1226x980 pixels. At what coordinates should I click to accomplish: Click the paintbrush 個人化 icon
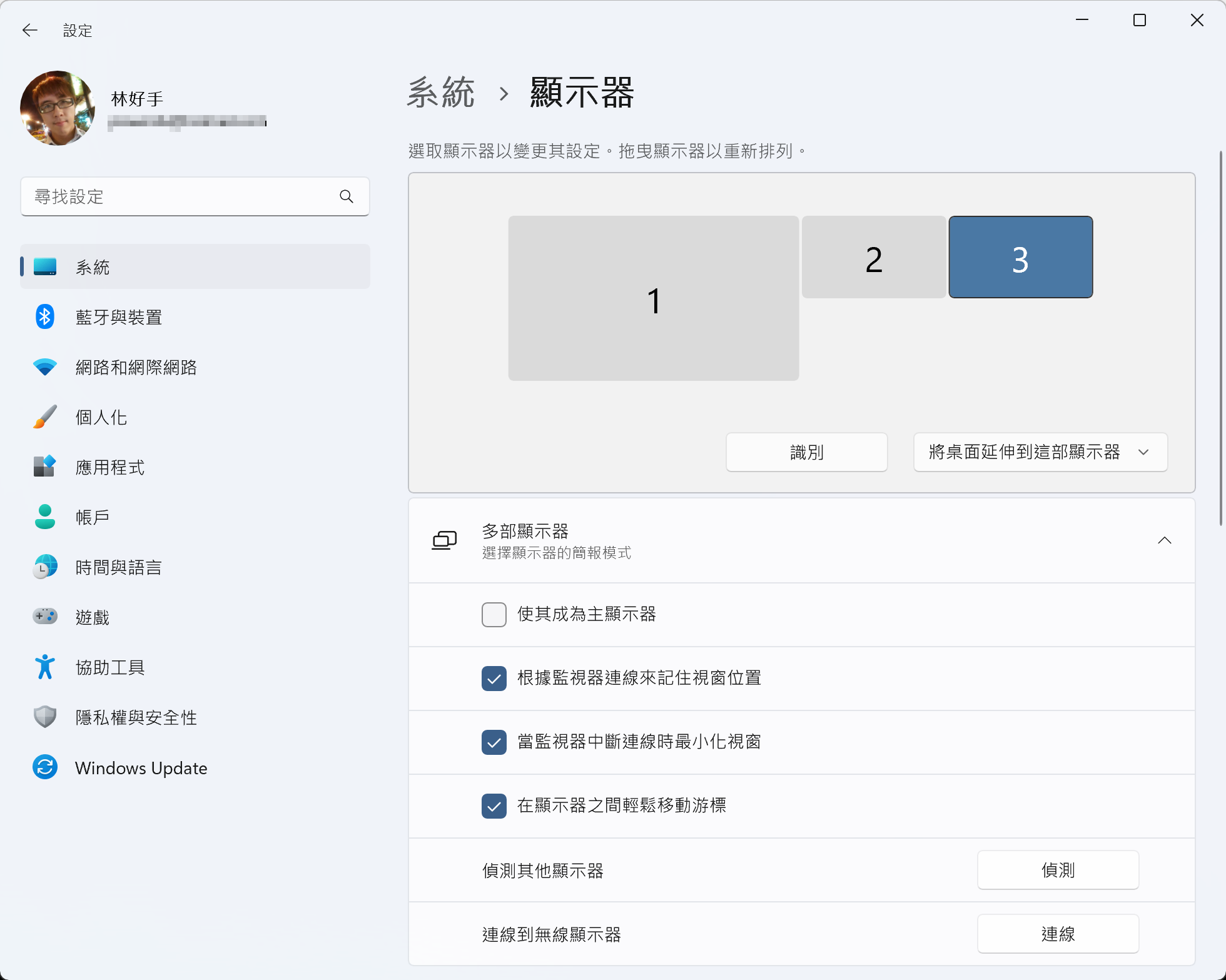click(x=44, y=417)
